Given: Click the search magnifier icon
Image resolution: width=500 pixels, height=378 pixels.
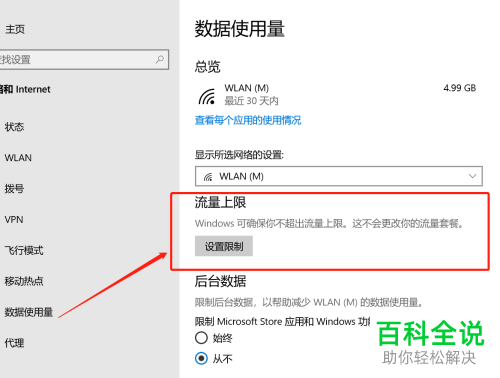Looking at the screenshot, I should (x=160, y=59).
